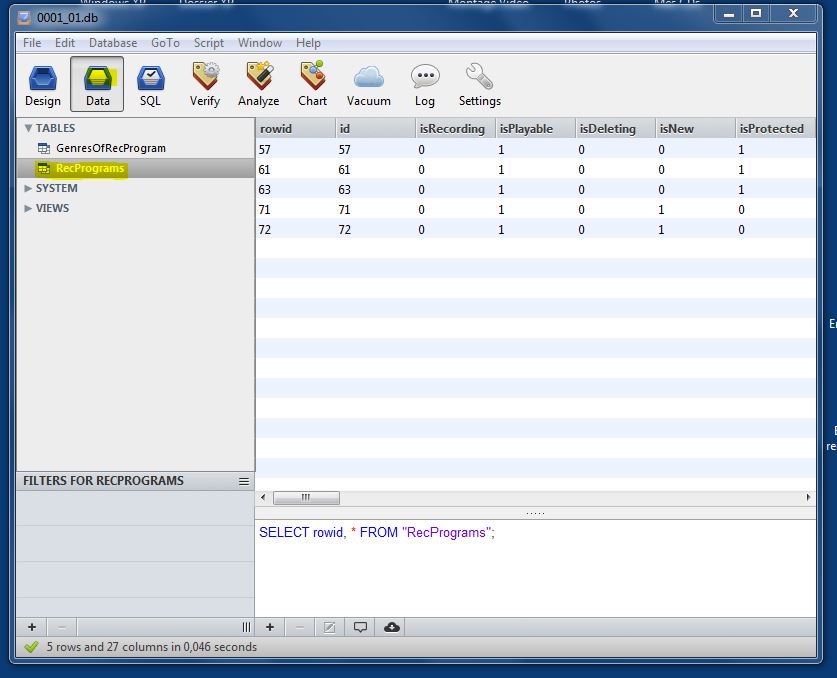The height and width of the screenshot is (678, 837).
Task: Open the Design view
Action: point(43,84)
